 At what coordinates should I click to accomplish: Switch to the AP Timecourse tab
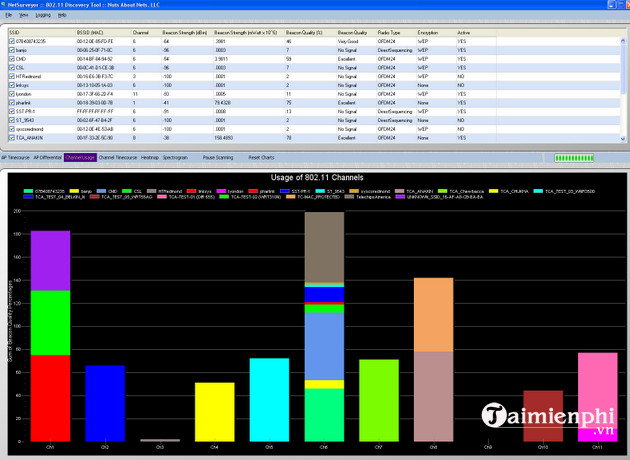[x=15, y=157]
